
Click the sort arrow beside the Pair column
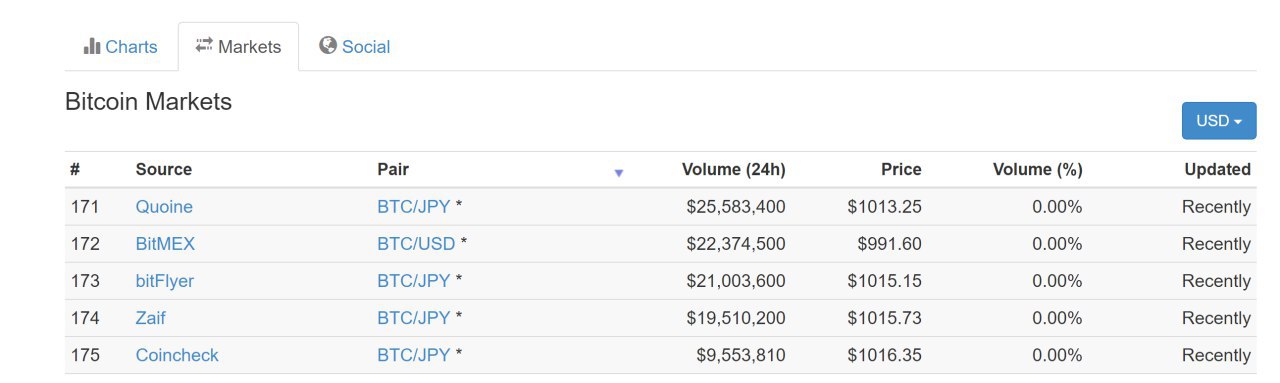click(618, 173)
